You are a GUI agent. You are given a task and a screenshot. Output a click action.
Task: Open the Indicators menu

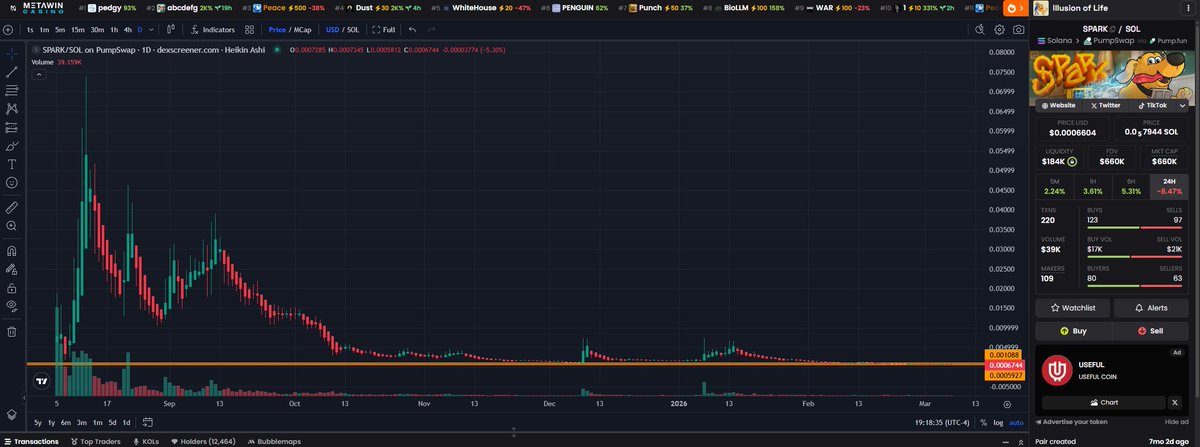click(x=212, y=30)
